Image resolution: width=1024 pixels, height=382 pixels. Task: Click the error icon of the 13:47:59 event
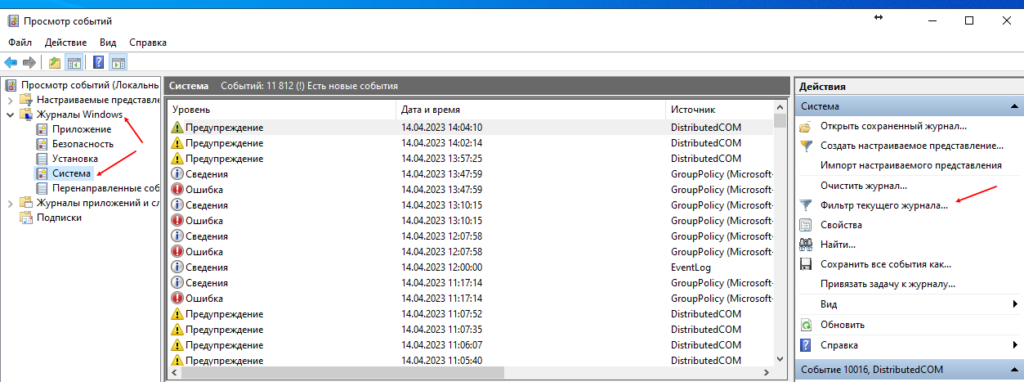pos(177,189)
